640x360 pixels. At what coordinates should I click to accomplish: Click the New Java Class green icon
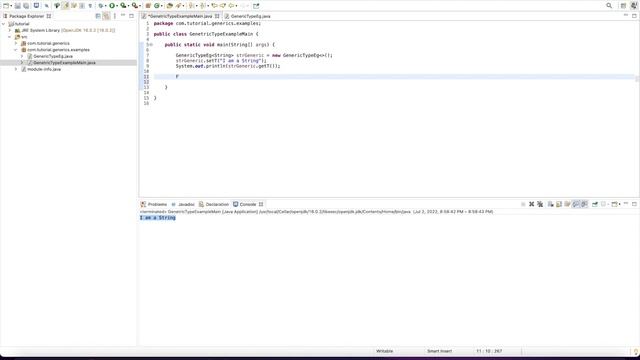pos(157,6)
